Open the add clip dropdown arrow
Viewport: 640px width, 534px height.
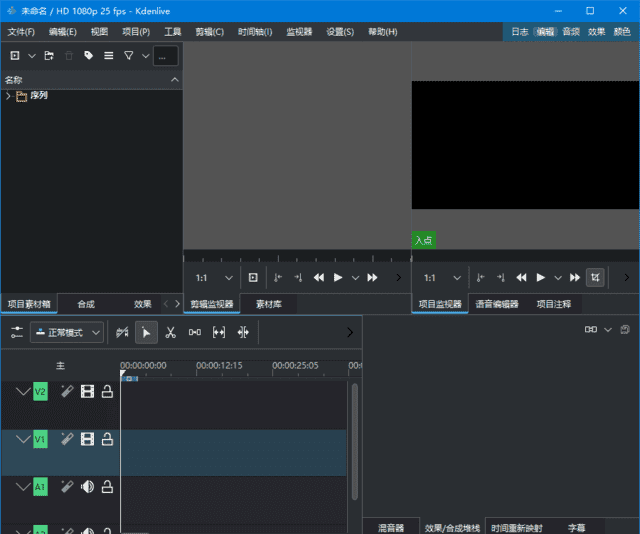(32, 56)
